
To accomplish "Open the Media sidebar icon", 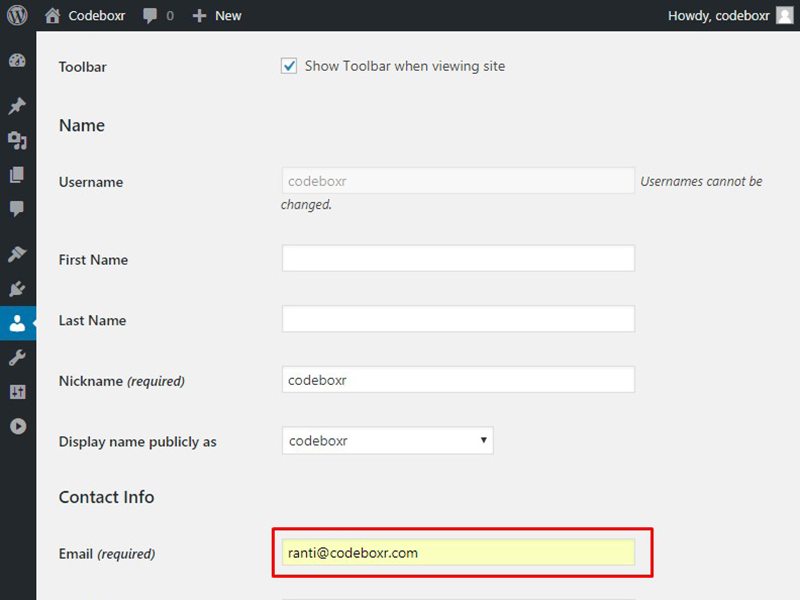I will pos(17,140).
